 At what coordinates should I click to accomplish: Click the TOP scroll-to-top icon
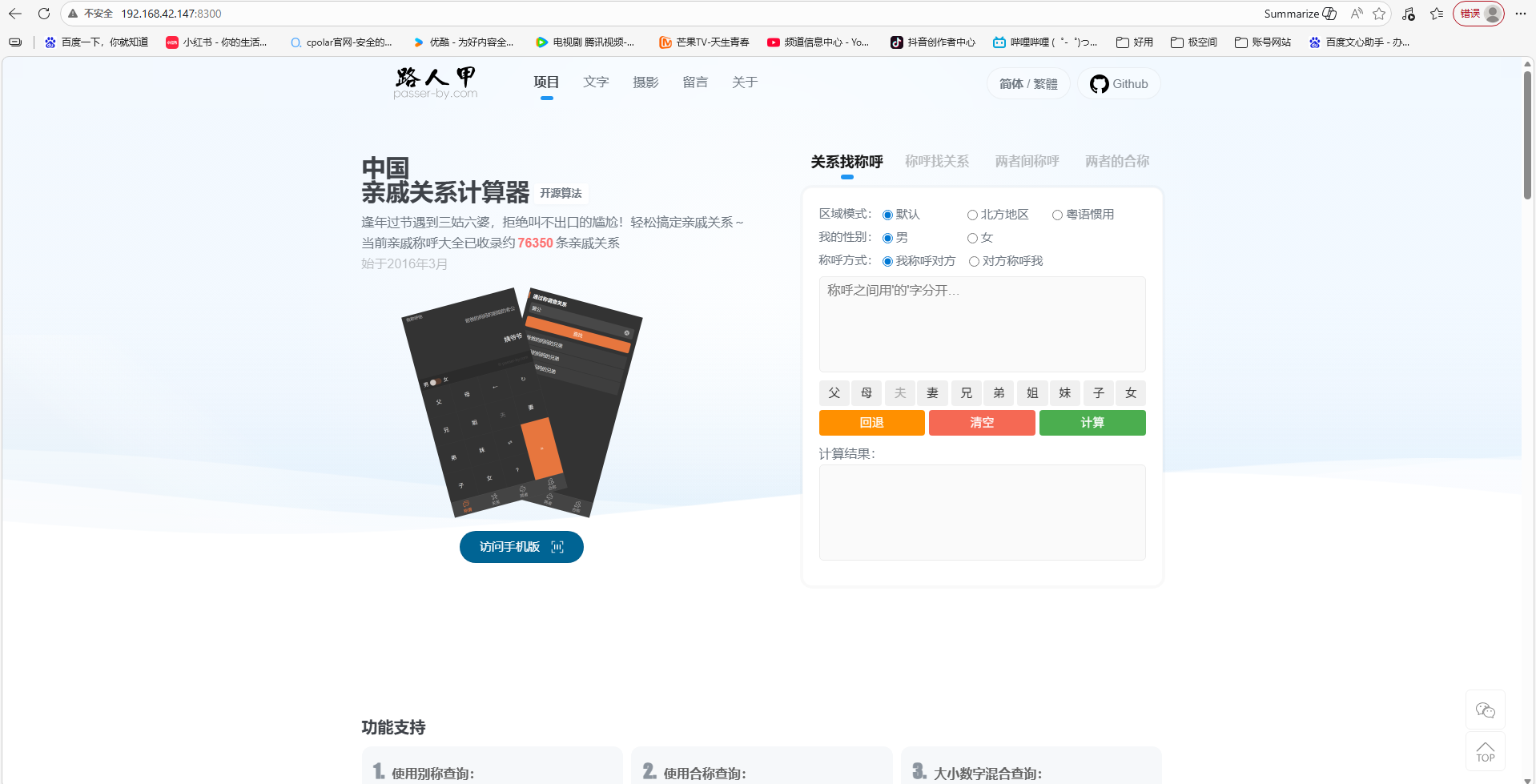[1485, 752]
